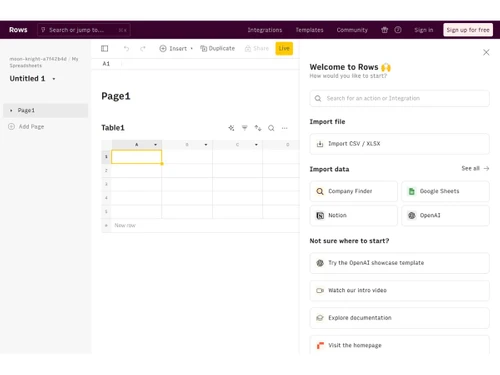Image resolution: width=500 pixels, height=375 pixels.
Task: Click the Share button
Action: tap(257, 49)
